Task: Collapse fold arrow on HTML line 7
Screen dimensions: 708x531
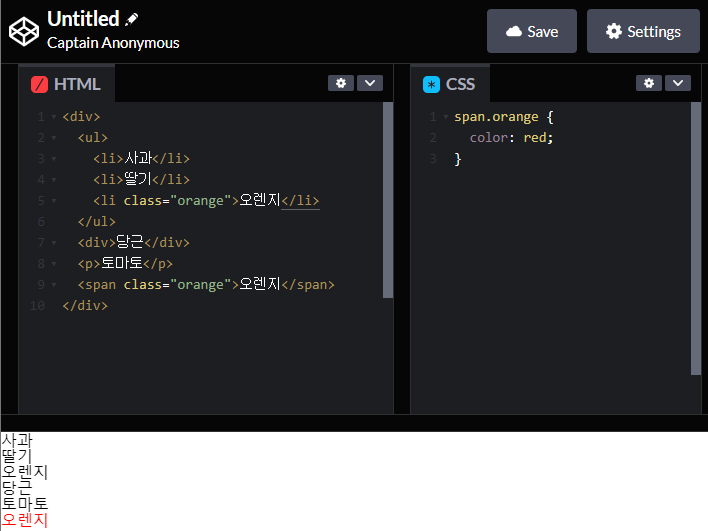Action: click(54, 243)
